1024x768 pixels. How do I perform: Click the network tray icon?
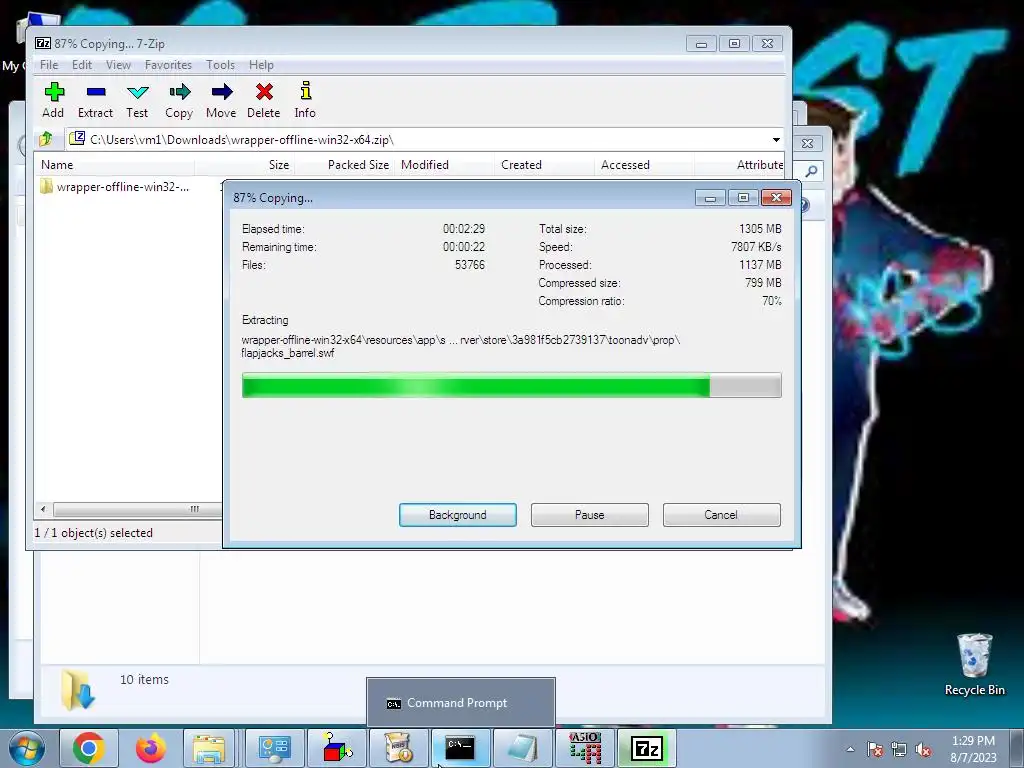click(899, 750)
